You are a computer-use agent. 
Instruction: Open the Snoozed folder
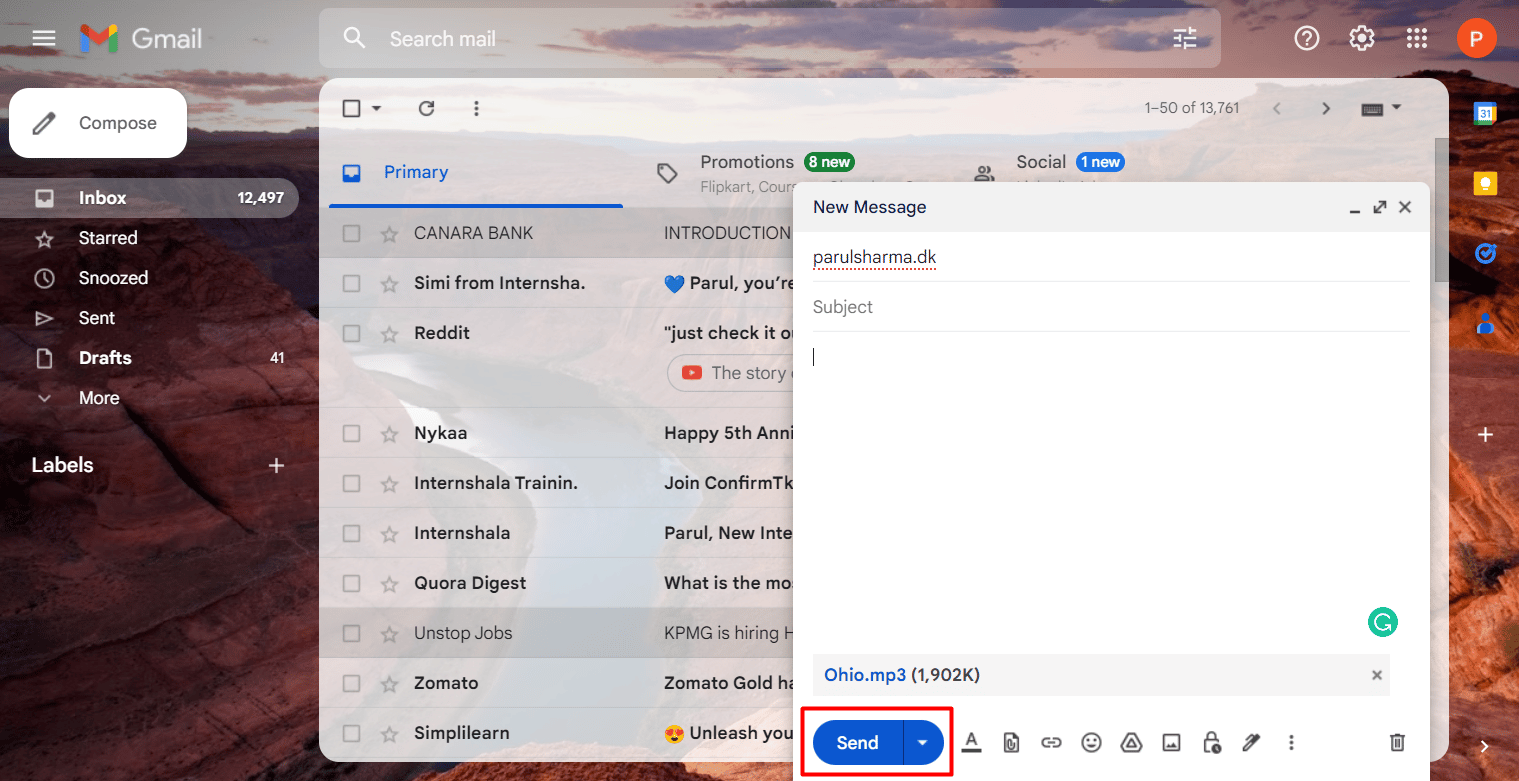tap(150, 278)
